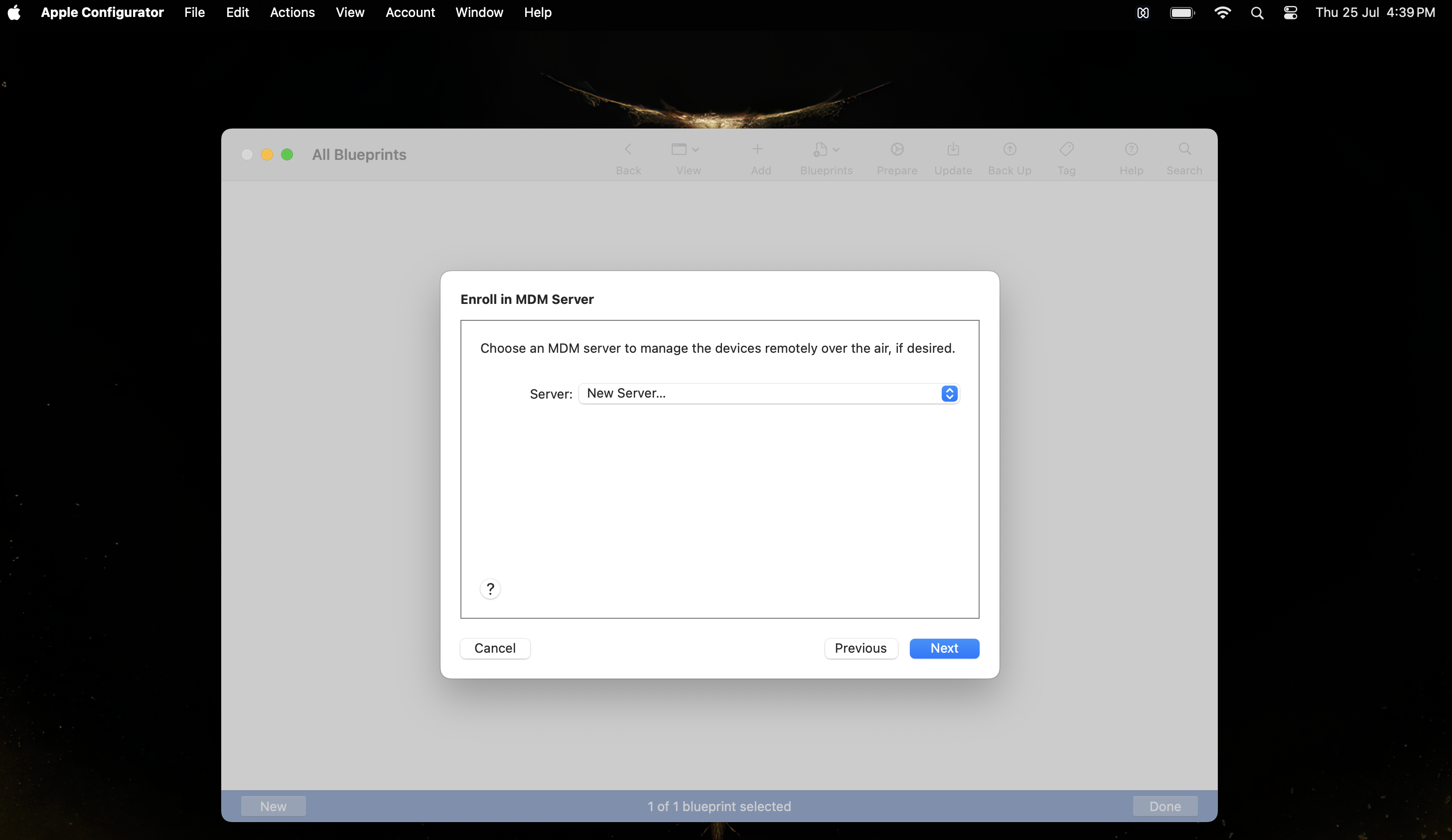Expand the View toolbar dropdown chevron
The width and height of the screenshot is (1452, 840).
pos(696,150)
